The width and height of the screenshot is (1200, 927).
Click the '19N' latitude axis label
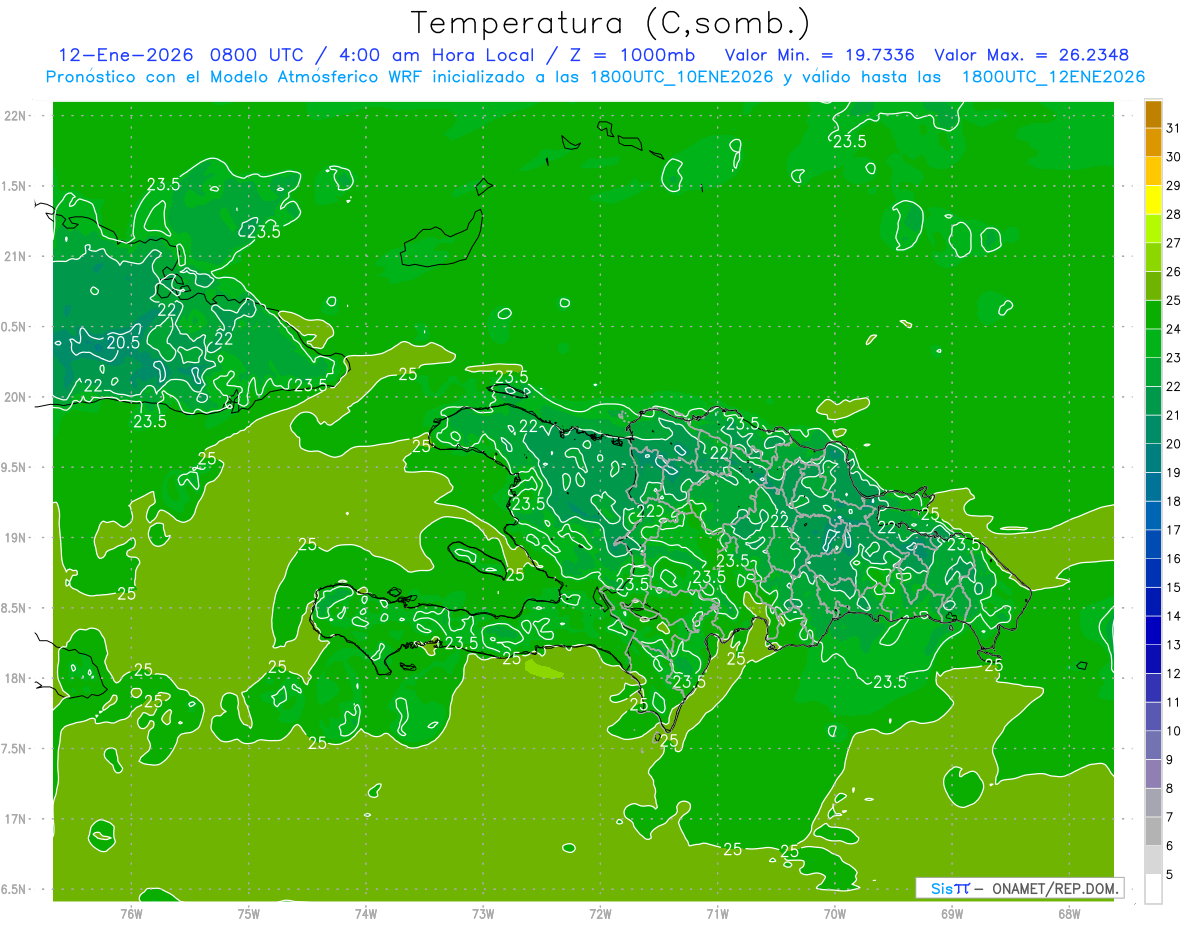pos(16,538)
